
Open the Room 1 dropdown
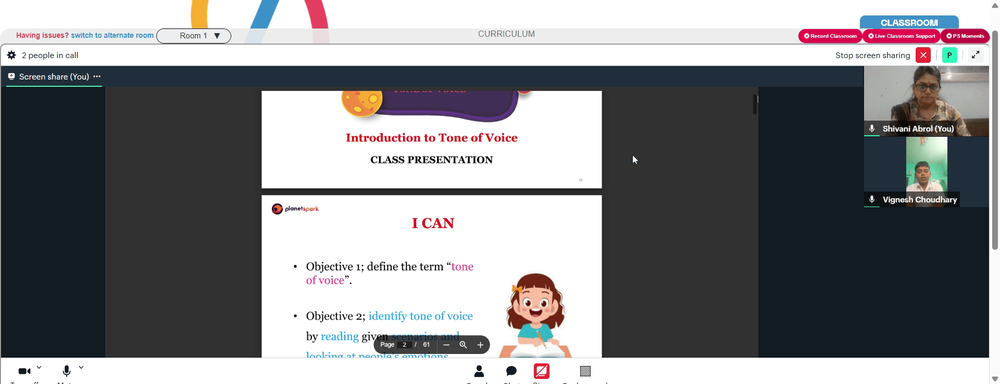[x=194, y=36]
